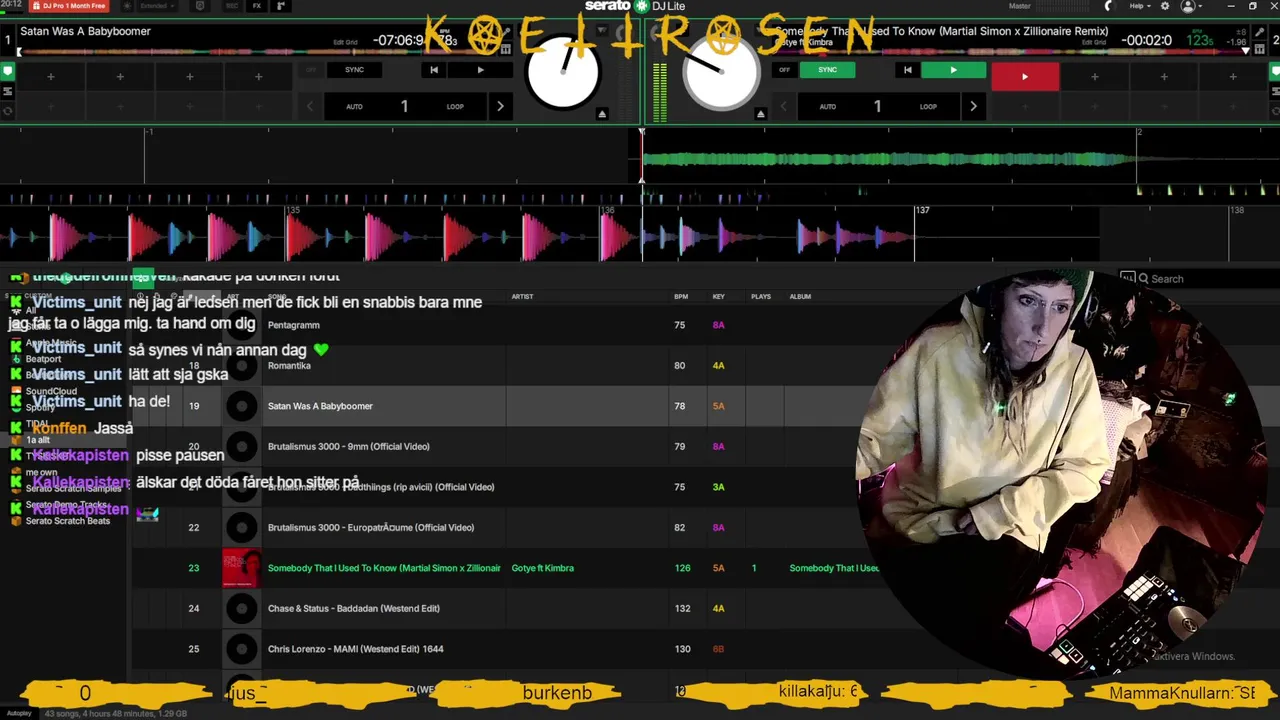The height and width of the screenshot is (720, 1280).
Task: Sort library by PLAYS column
Action: [761, 296]
